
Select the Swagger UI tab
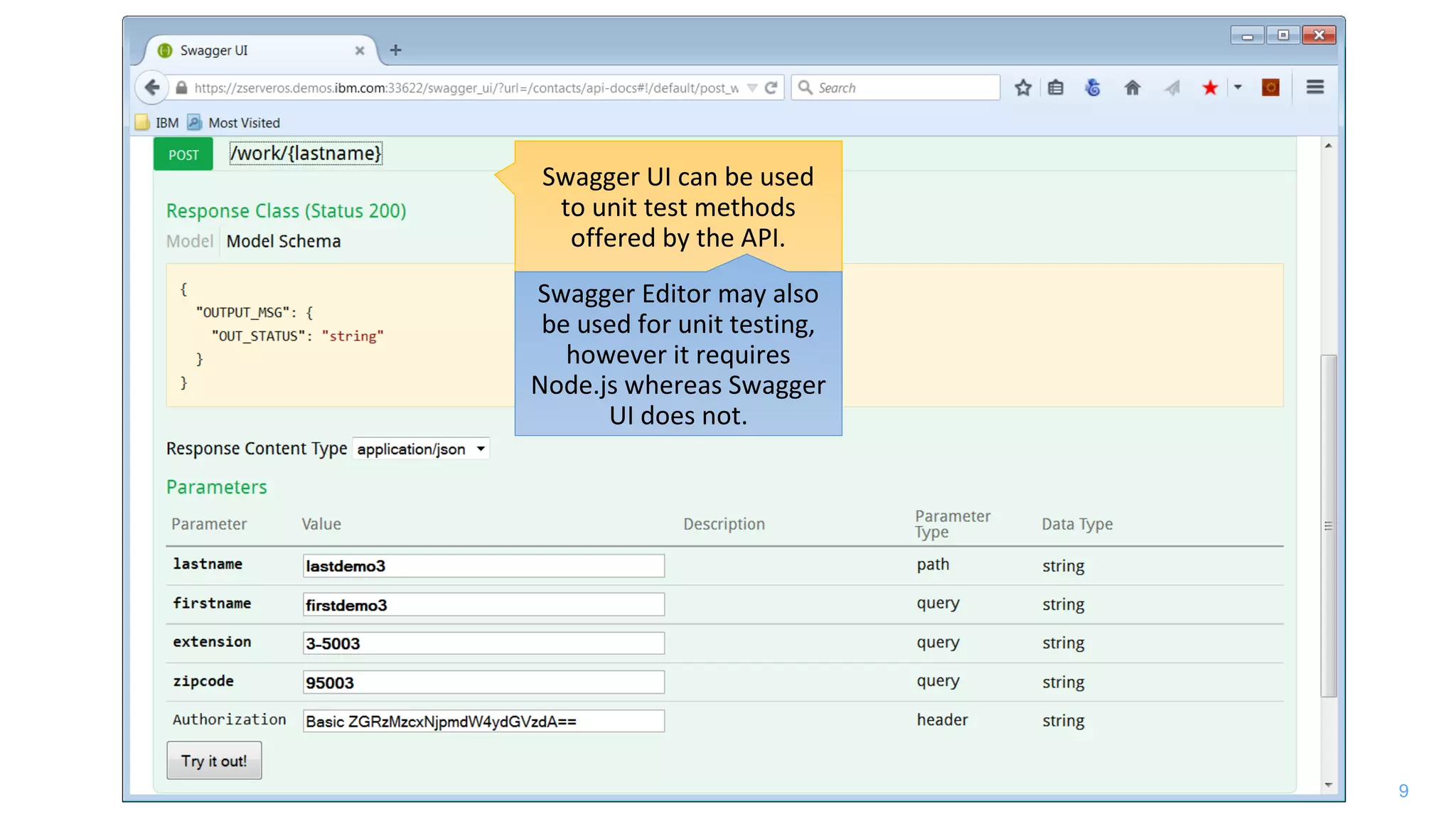[x=260, y=50]
